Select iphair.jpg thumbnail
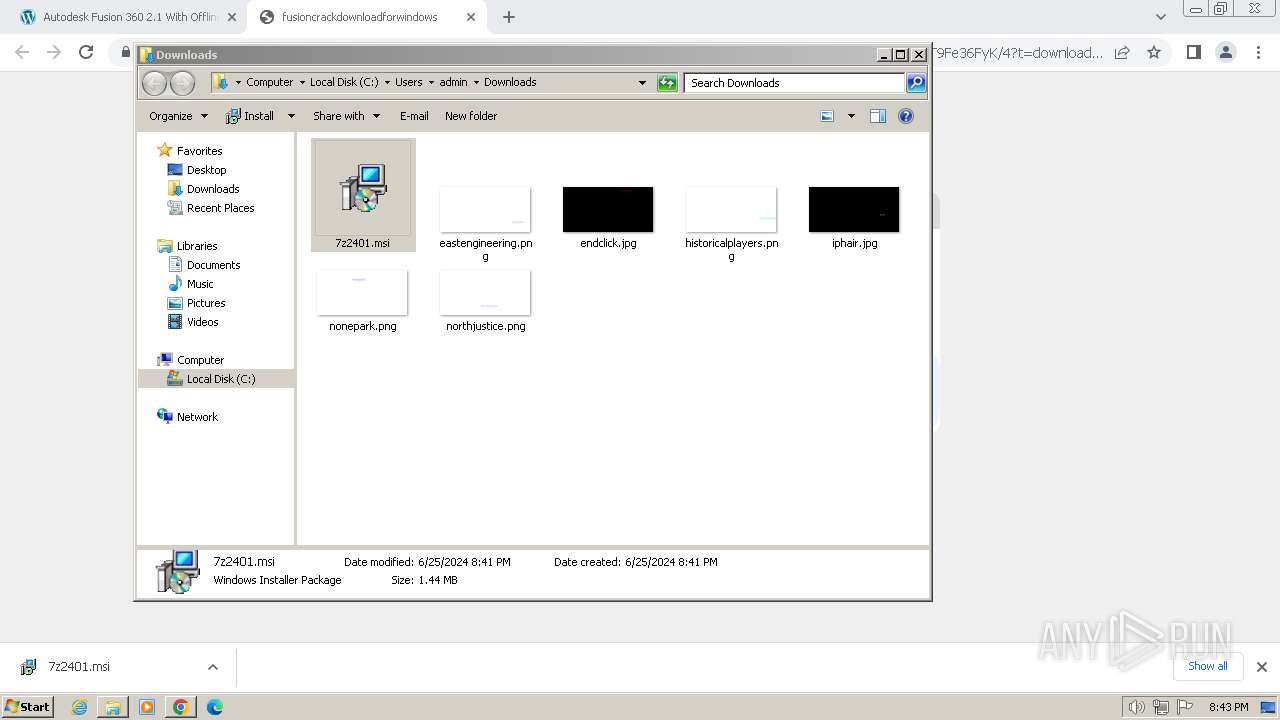 [854, 209]
